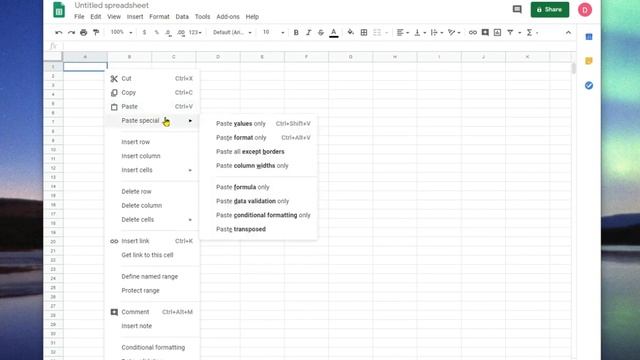The height and width of the screenshot is (360, 640).
Task: Open the account avatar D
Action: tap(584, 10)
